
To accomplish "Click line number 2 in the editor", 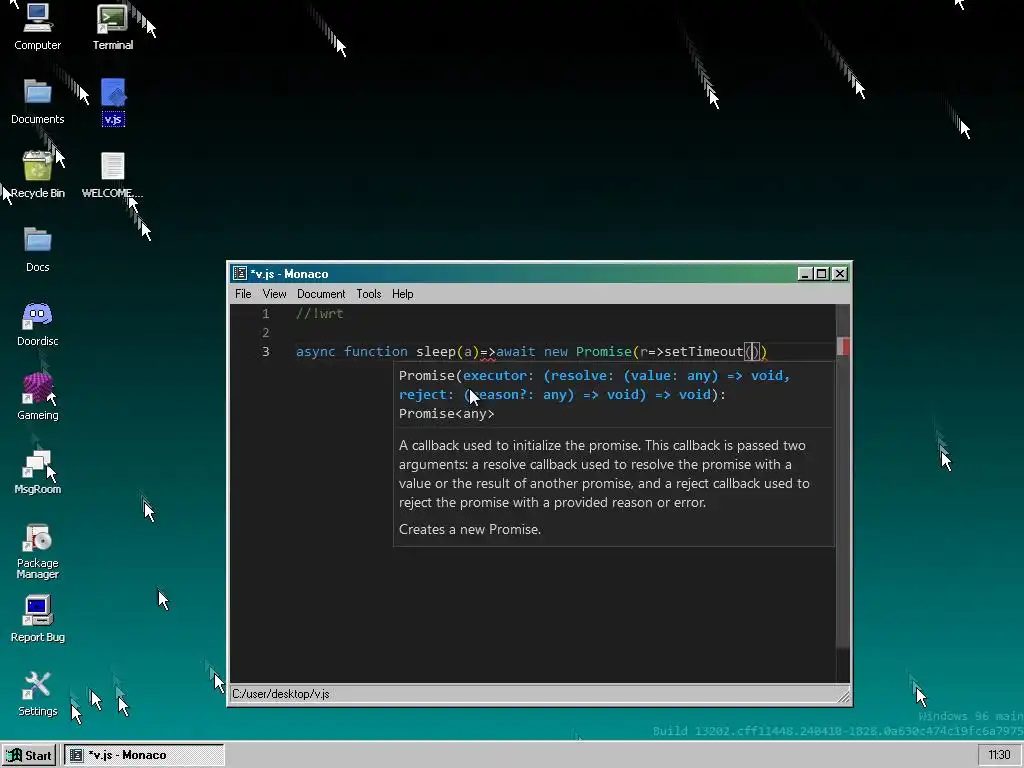I will (266, 333).
